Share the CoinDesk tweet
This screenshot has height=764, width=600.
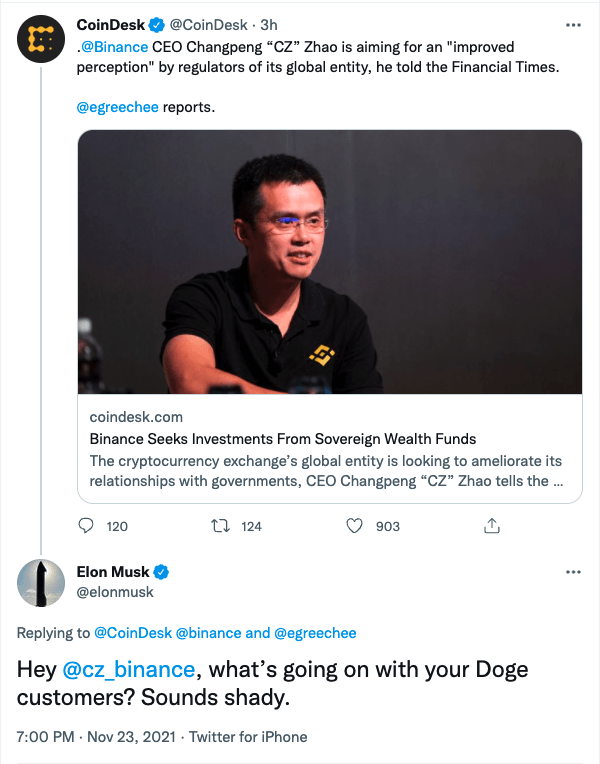491,525
